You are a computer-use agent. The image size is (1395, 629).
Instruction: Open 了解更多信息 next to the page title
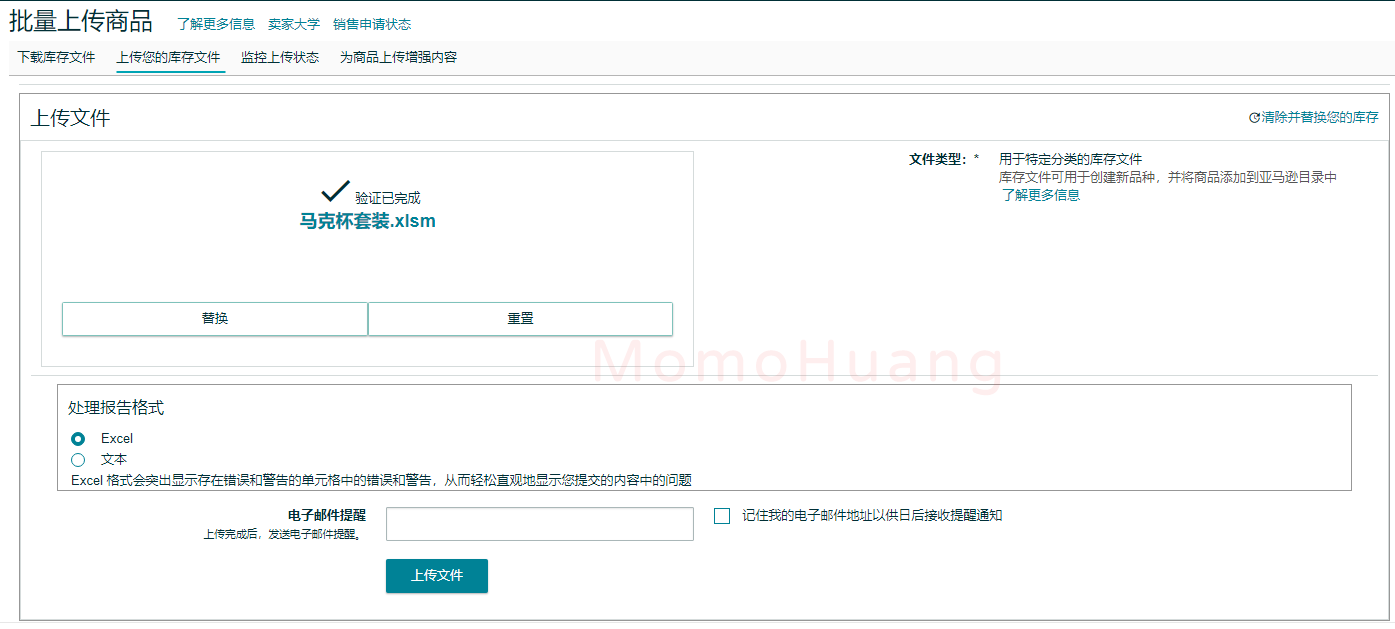point(216,22)
